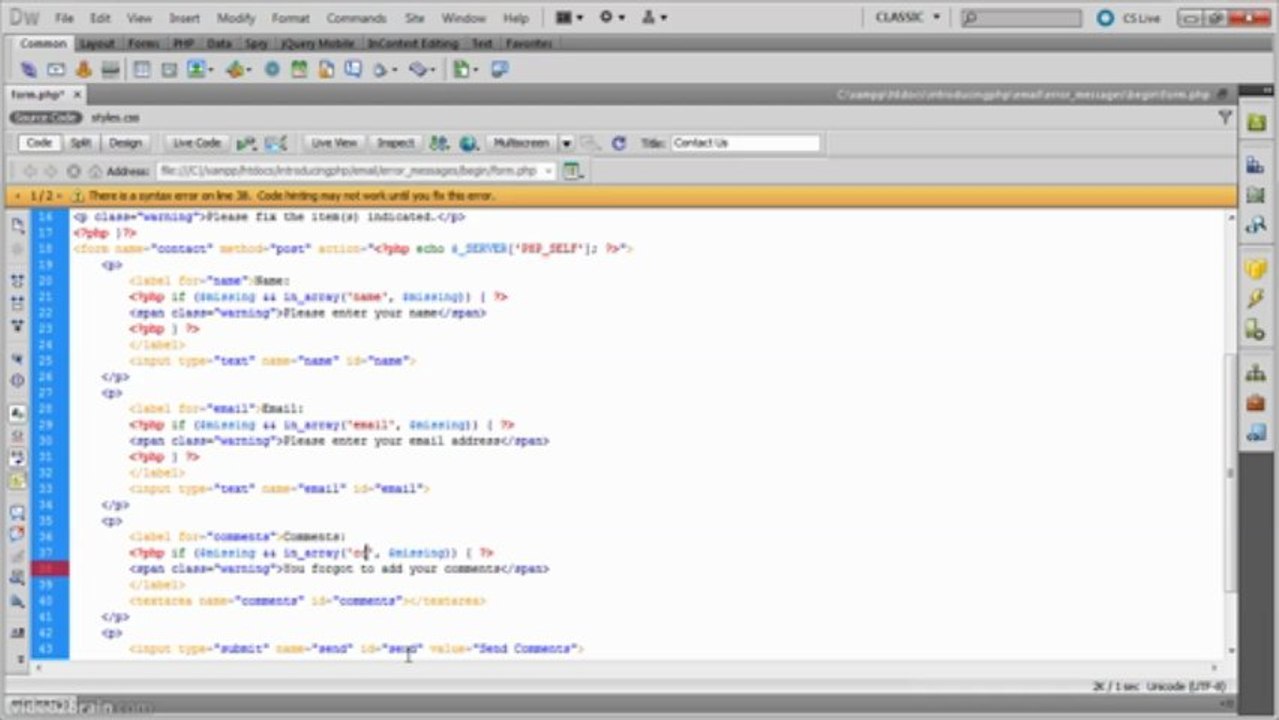
Task: Insert a Comment from Common toolbar
Action: click(x=353, y=70)
